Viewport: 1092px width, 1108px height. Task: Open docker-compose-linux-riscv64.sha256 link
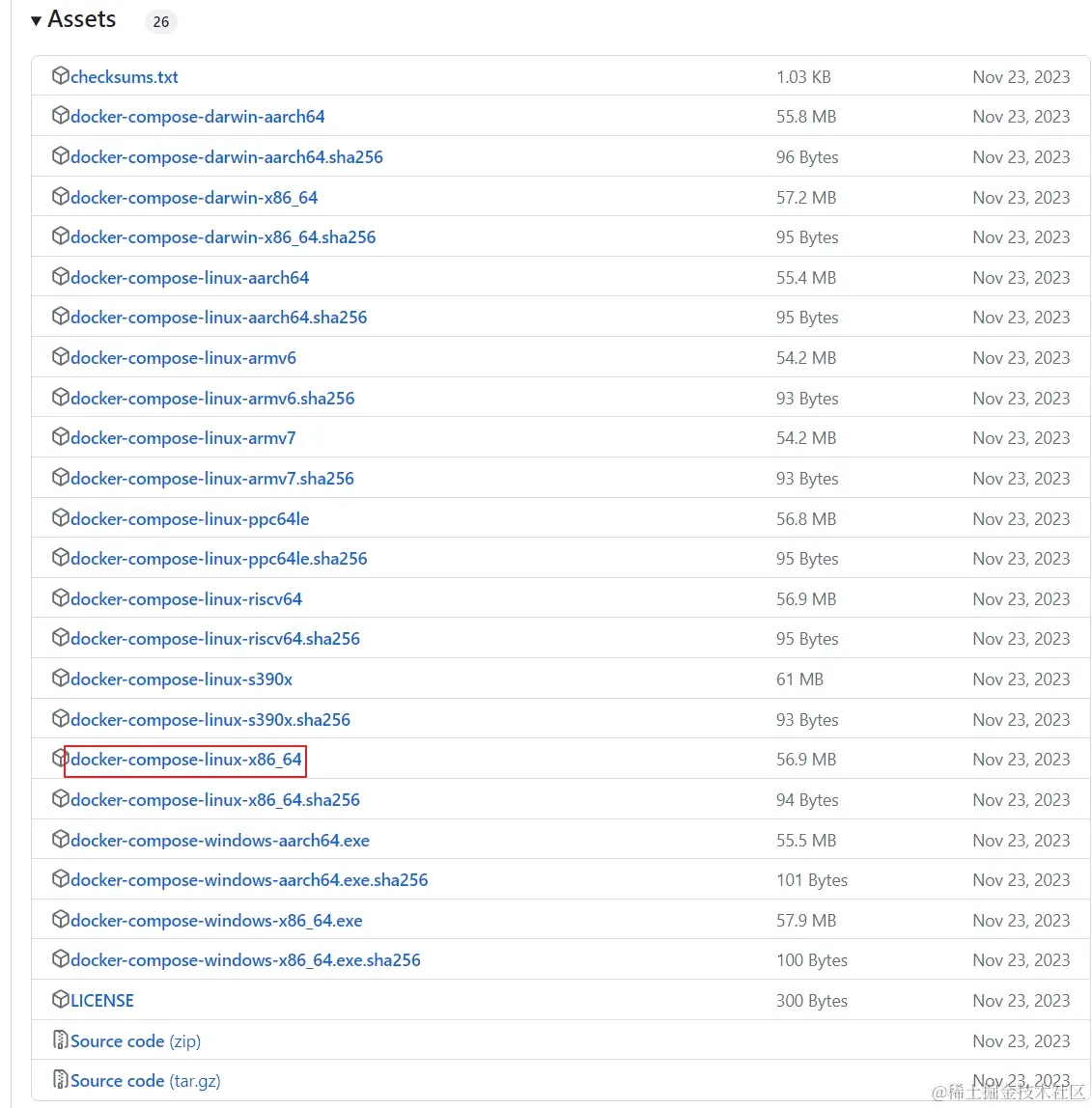[x=215, y=639]
